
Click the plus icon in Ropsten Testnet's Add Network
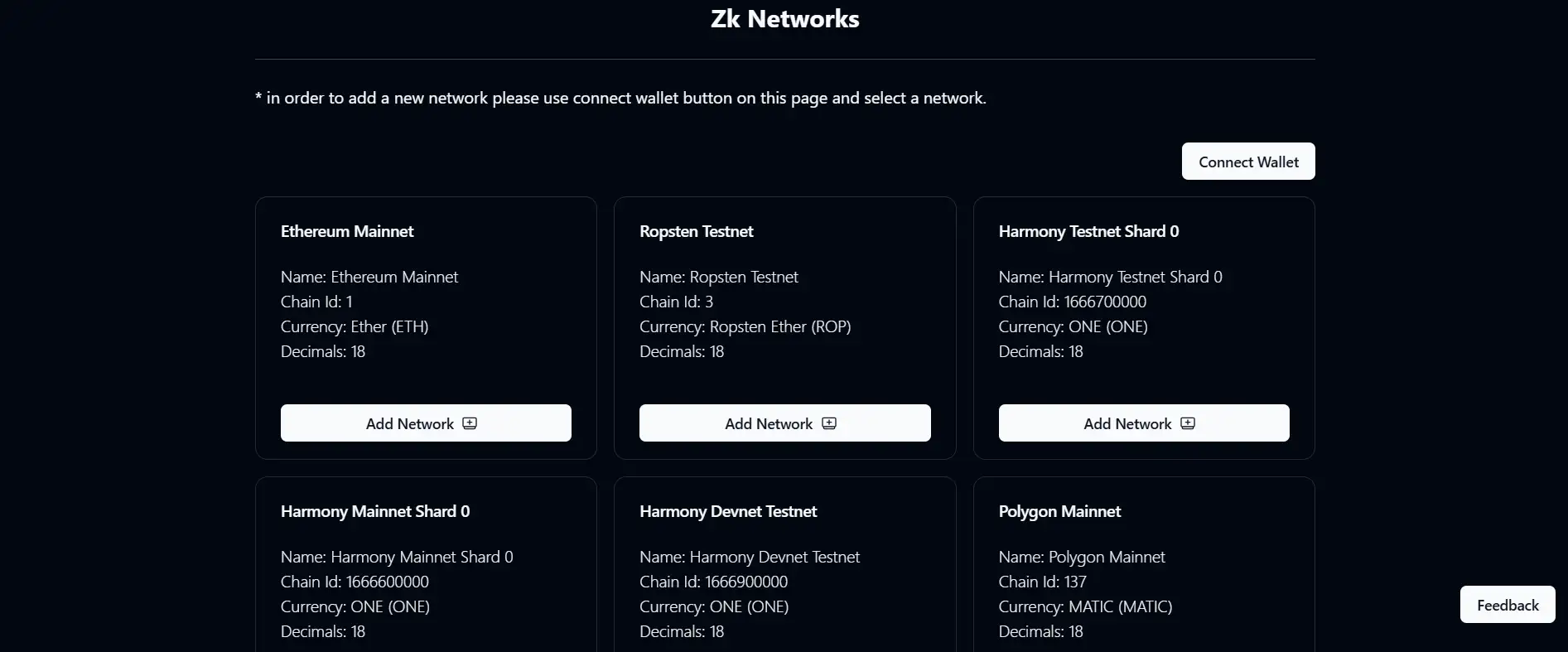tap(829, 423)
